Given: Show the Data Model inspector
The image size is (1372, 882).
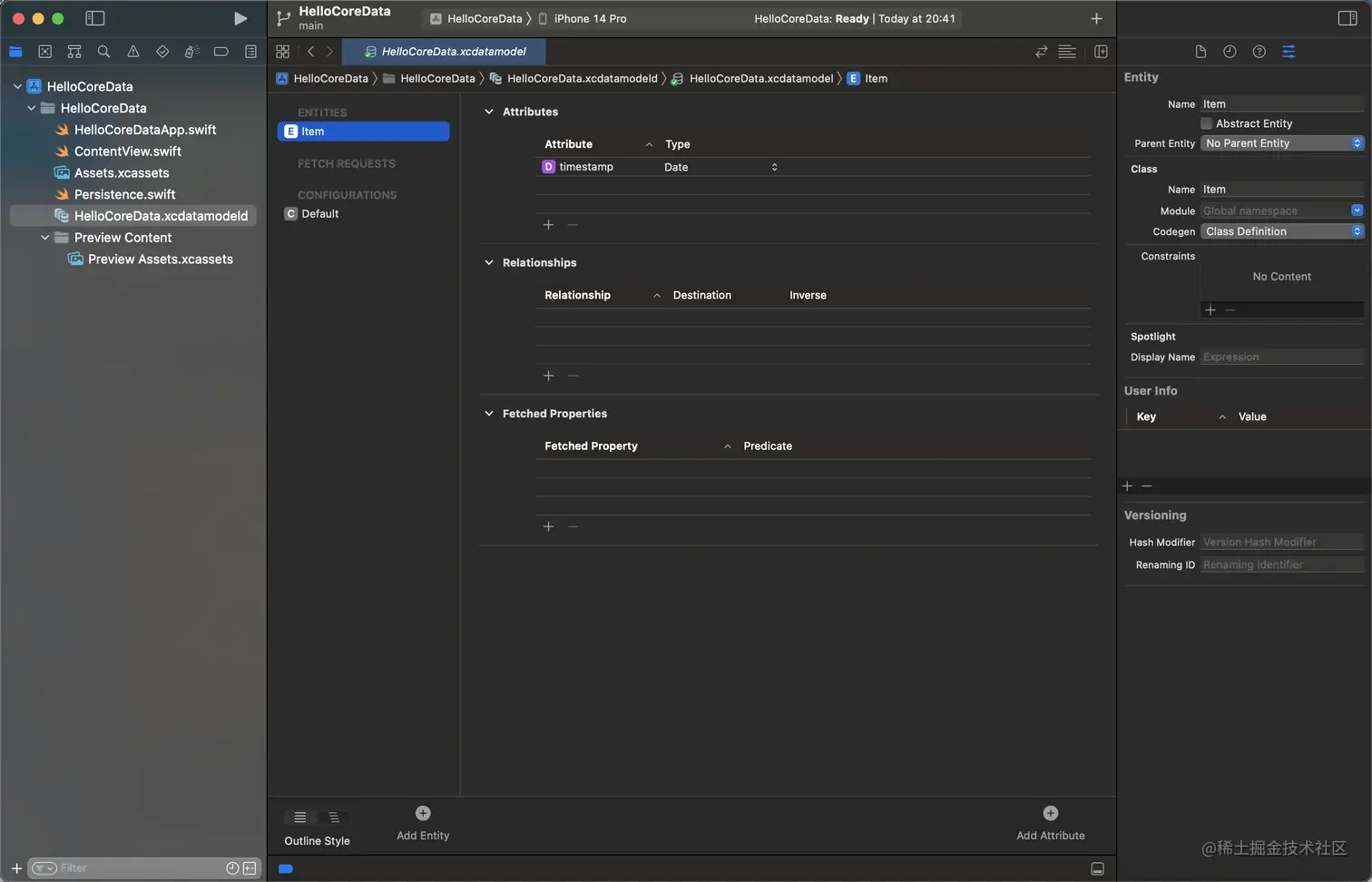Looking at the screenshot, I should 1289,52.
